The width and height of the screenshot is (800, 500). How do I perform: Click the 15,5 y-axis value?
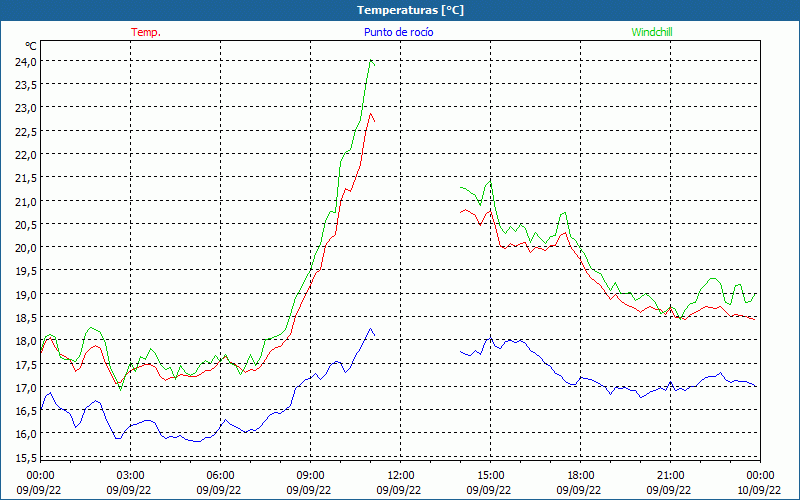[26, 457]
